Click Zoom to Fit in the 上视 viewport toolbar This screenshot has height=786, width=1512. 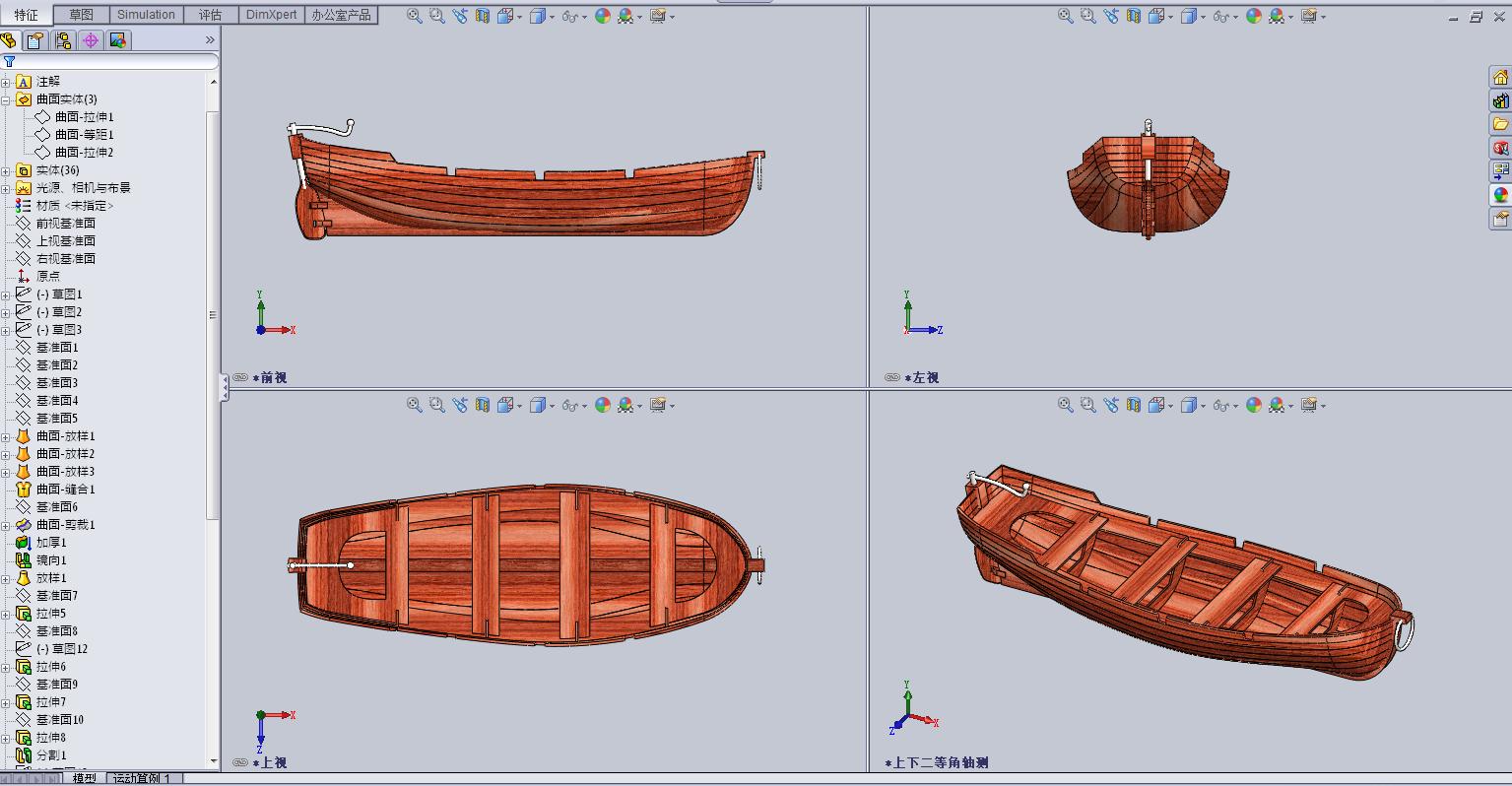(x=415, y=405)
